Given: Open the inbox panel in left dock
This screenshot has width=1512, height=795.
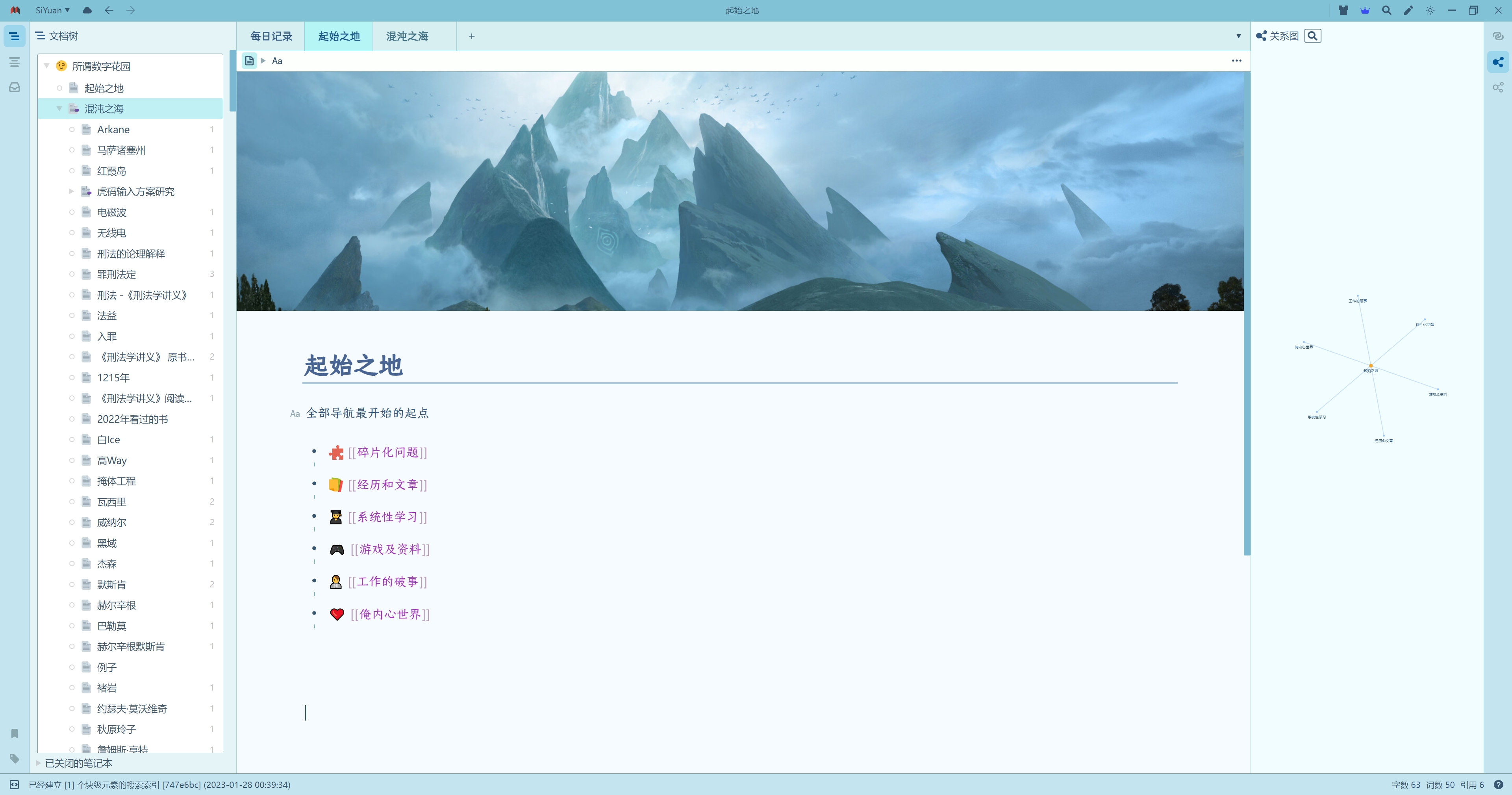Looking at the screenshot, I should pos(15,87).
